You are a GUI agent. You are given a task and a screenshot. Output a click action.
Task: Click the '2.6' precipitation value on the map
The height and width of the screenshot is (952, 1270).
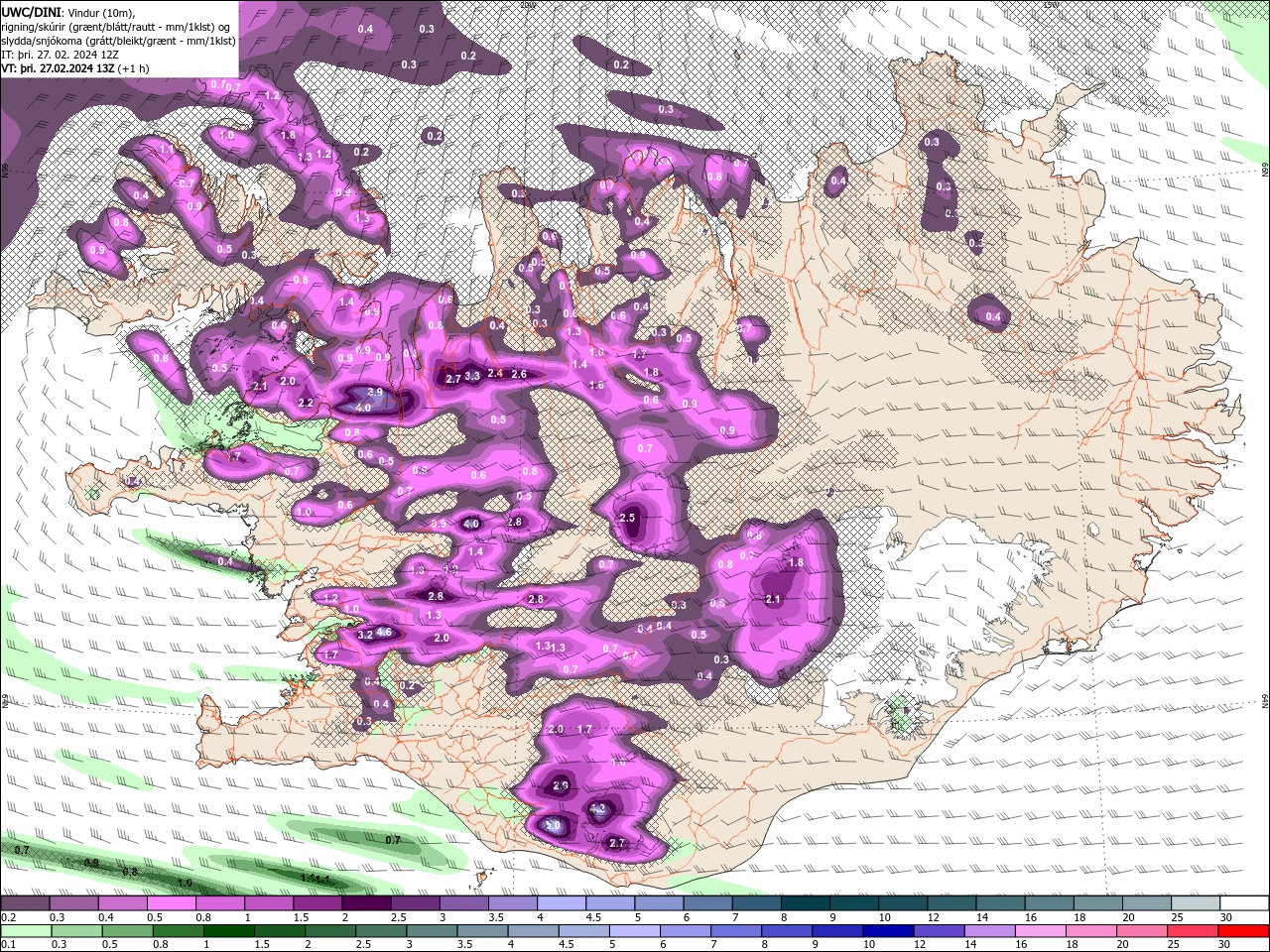click(x=518, y=374)
